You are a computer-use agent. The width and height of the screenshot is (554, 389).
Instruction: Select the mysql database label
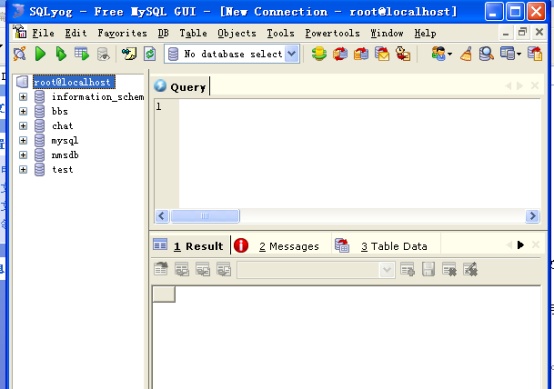coord(65,141)
